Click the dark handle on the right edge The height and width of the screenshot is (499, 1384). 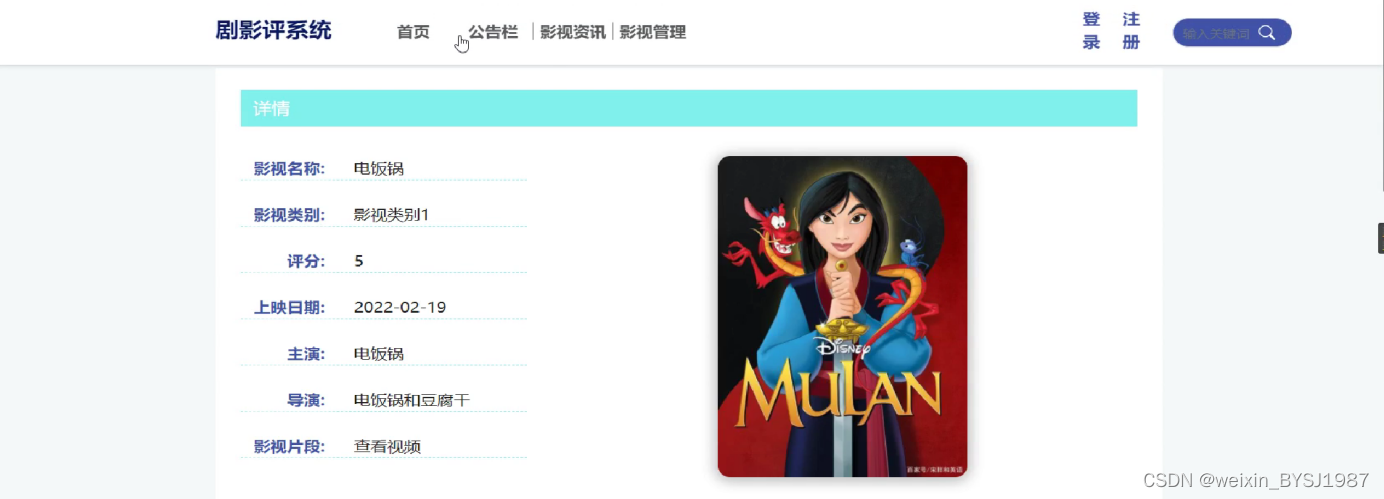click(x=1380, y=238)
